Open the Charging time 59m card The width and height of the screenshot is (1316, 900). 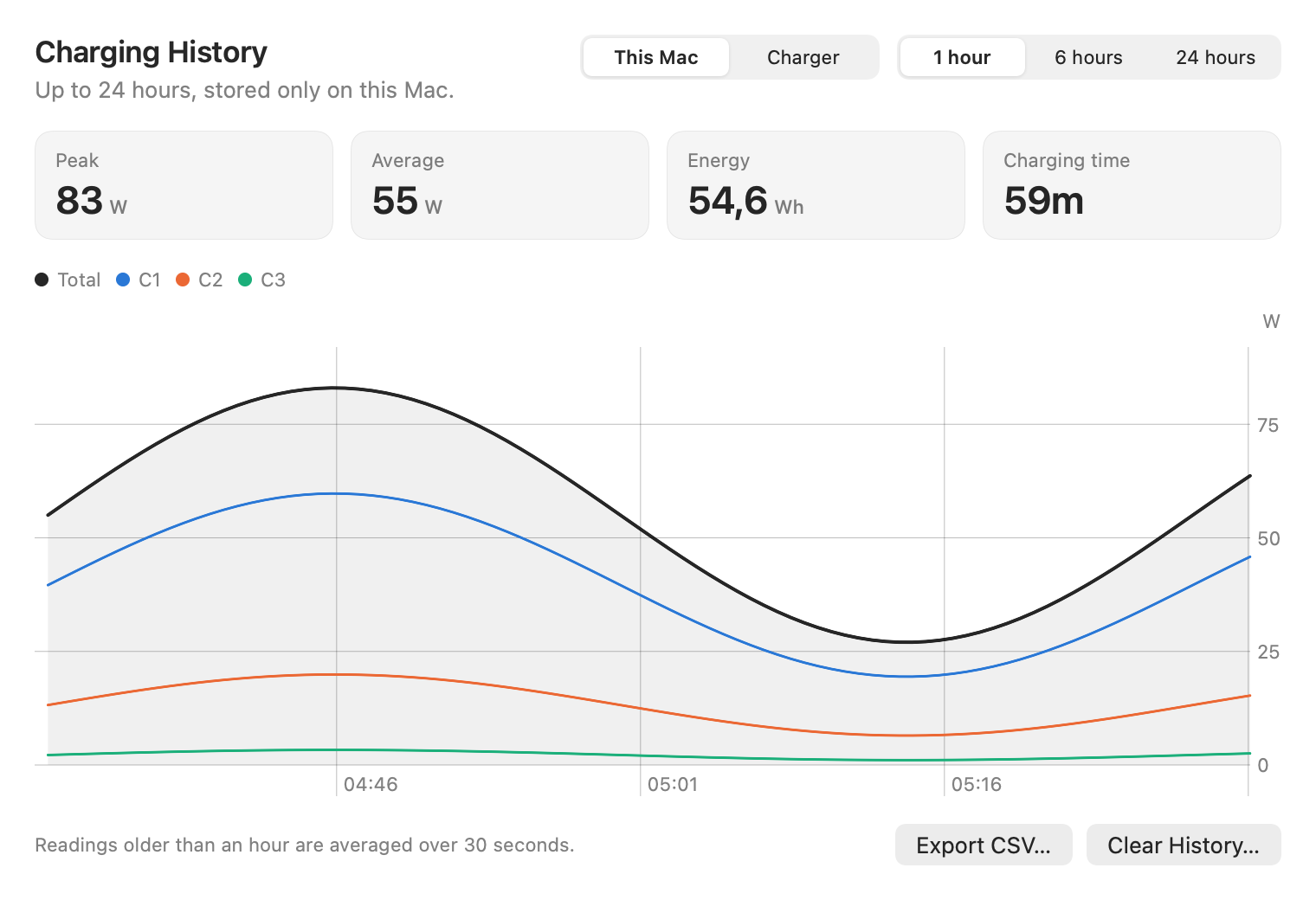(1132, 185)
